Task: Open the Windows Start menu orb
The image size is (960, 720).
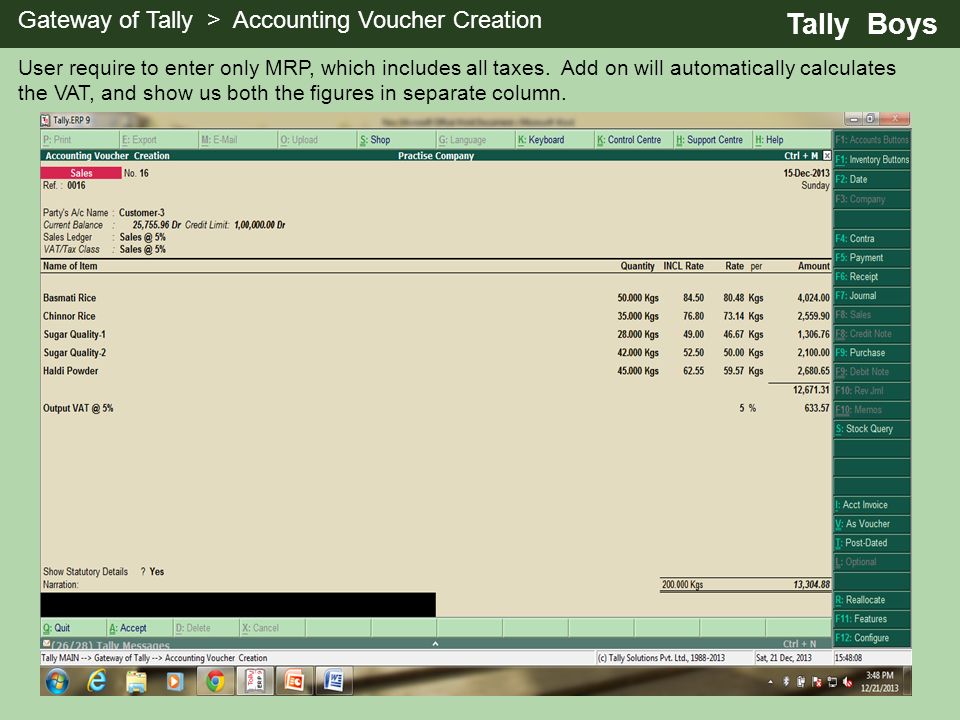Action: click(x=57, y=681)
